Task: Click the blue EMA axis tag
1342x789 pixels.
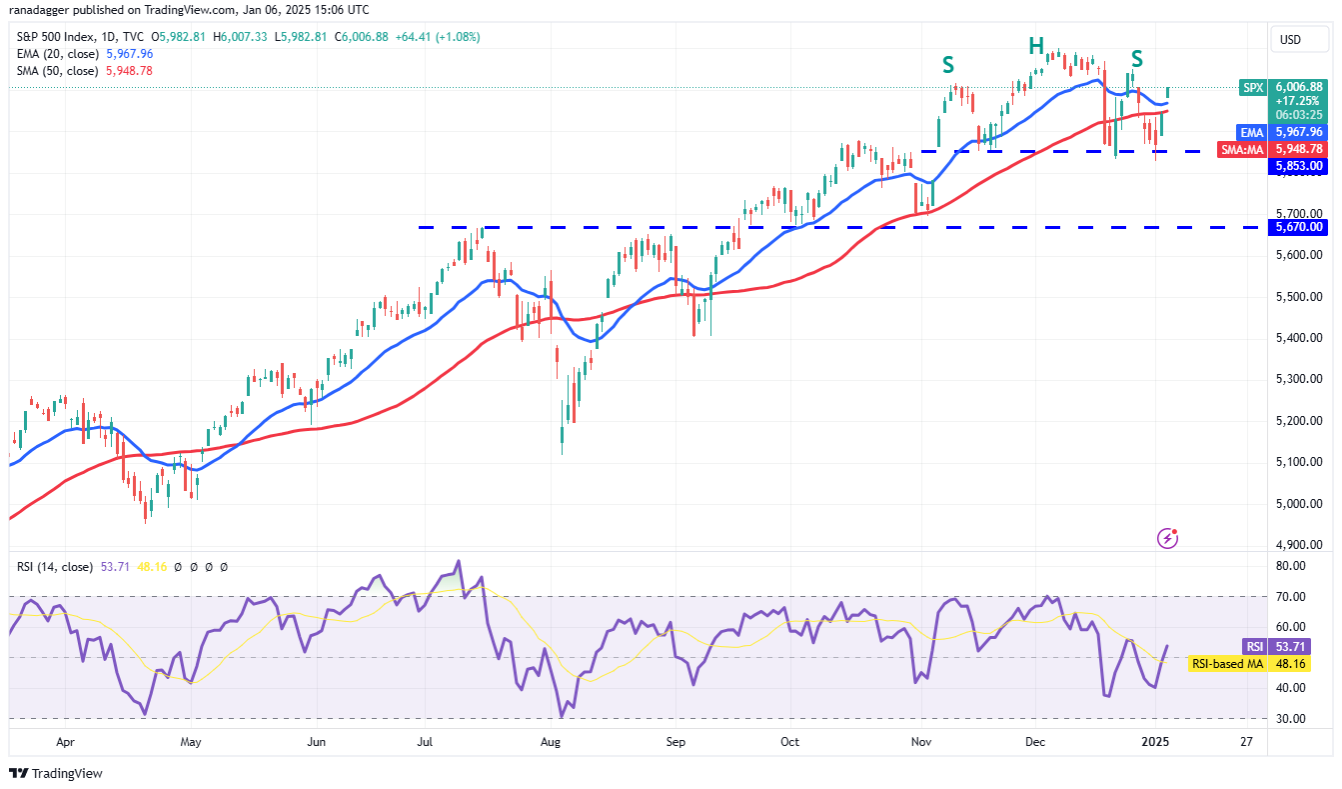Action: 1254,132
